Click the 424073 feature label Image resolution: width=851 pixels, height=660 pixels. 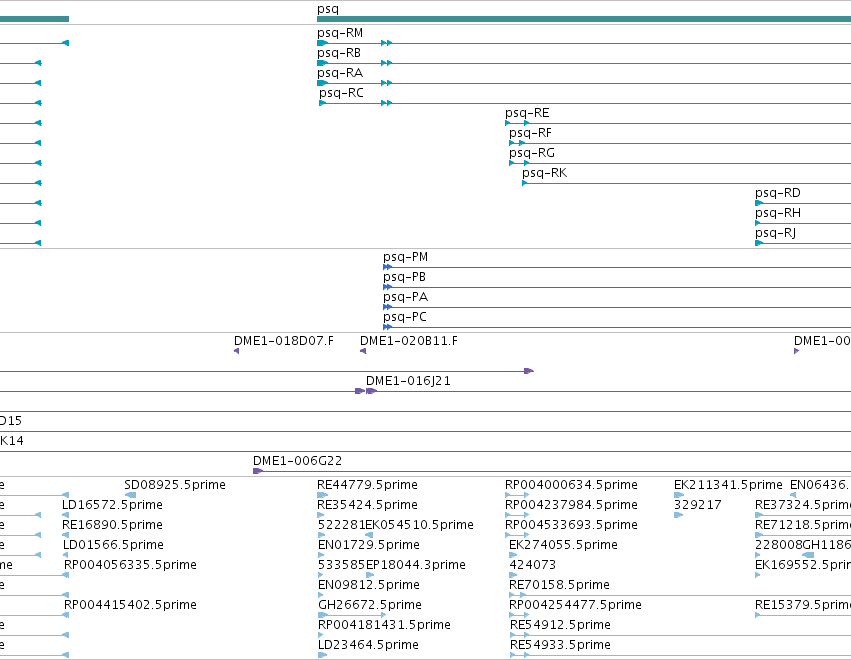pos(532,565)
